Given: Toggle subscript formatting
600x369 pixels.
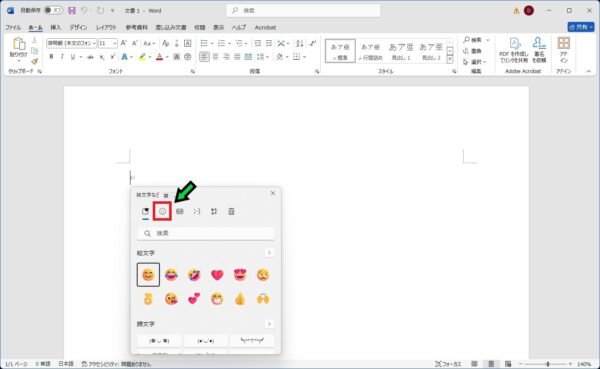Looking at the screenshot, I should pyautogui.click(x=102, y=57).
